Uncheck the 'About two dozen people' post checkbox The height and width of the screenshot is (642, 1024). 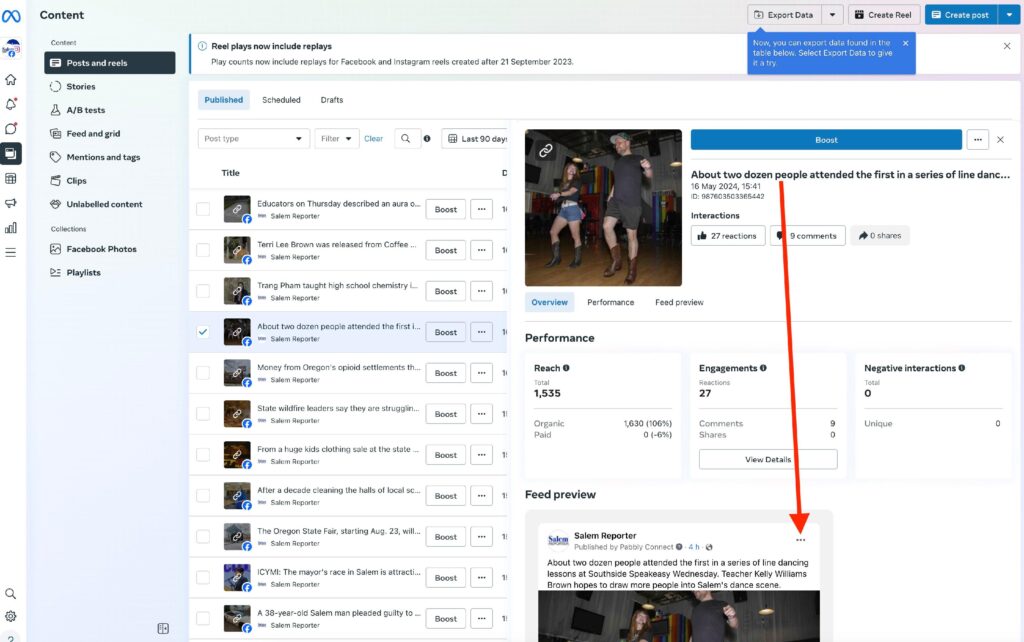(x=203, y=332)
